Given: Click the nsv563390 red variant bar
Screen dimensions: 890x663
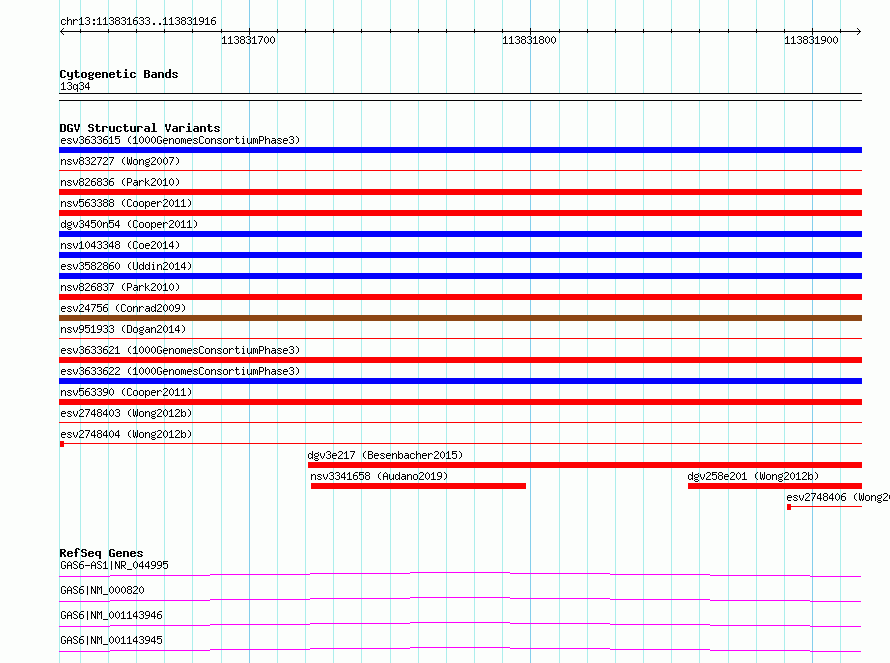Looking at the screenshot, I should pos(460,402).
